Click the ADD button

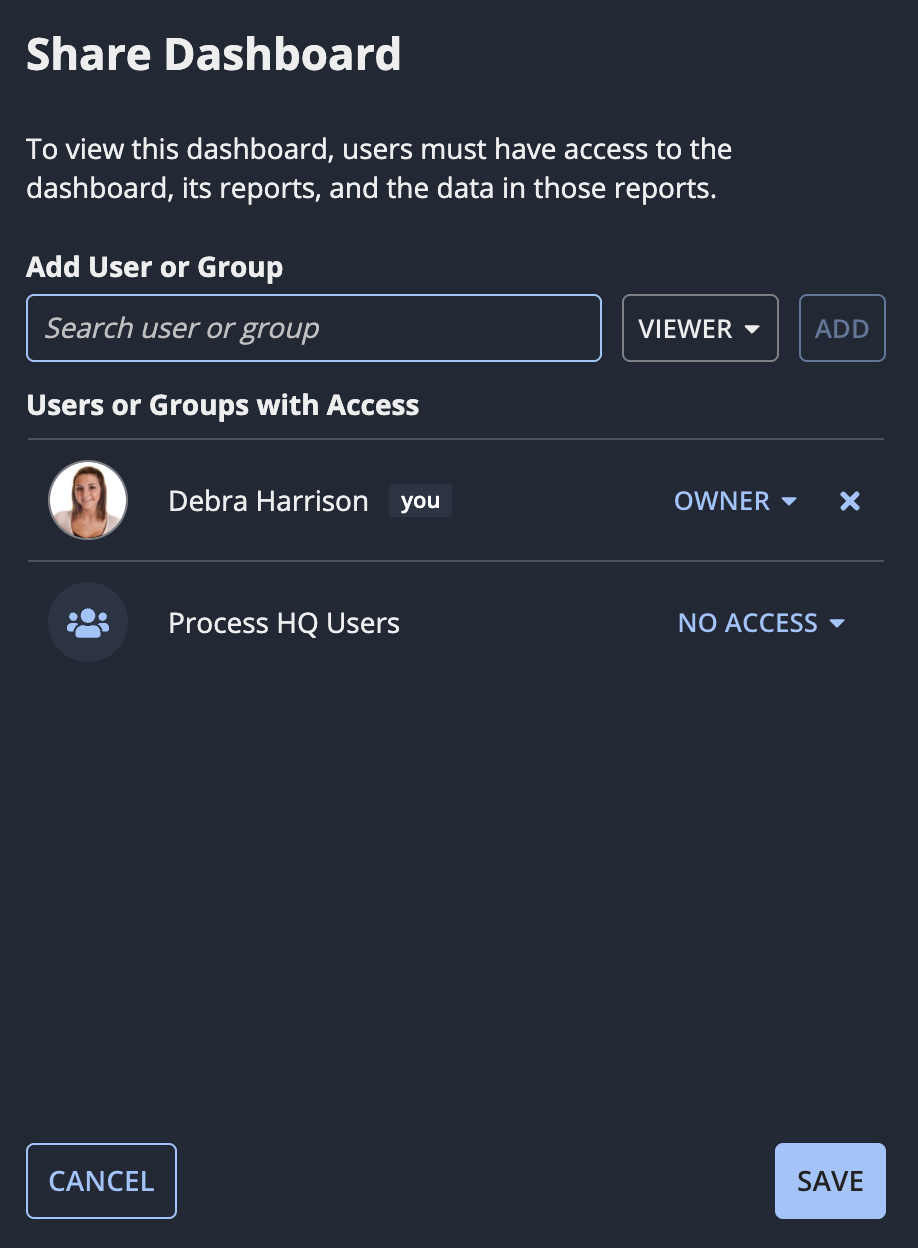(x=842, y=328)
